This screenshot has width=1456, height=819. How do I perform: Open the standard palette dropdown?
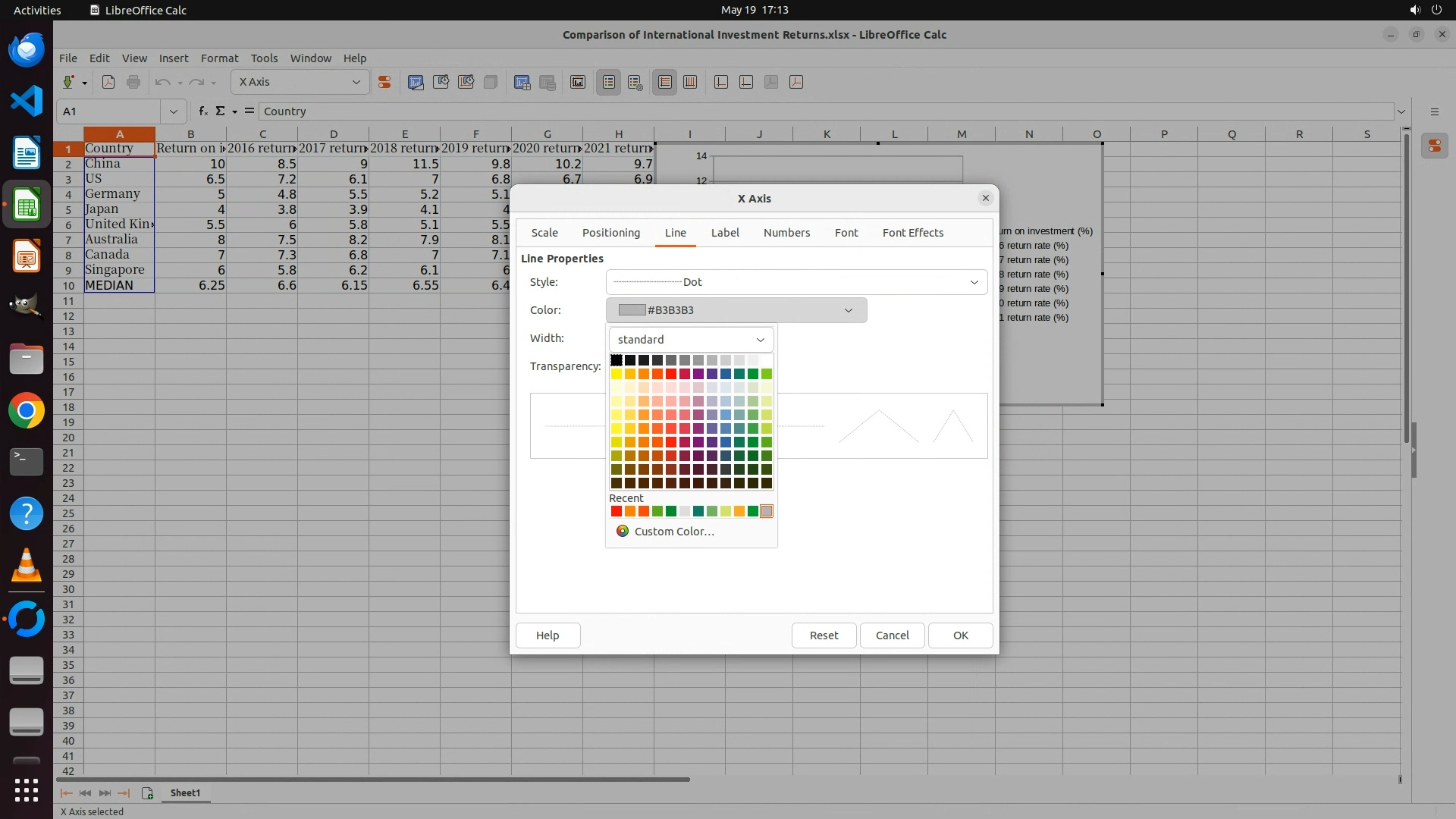pyautogui.click(x=690, y=339)
